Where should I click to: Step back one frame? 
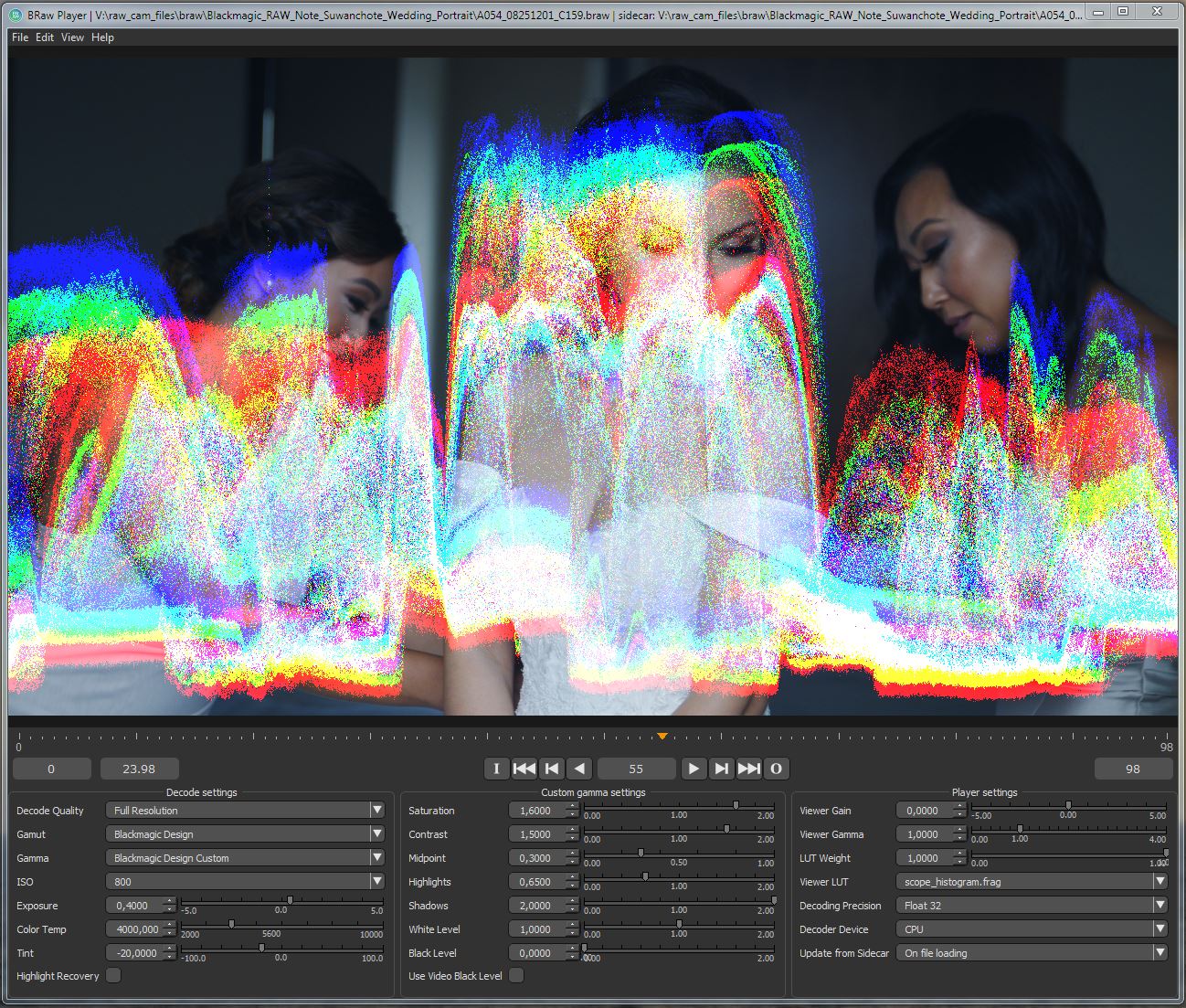tap(551, 769)
